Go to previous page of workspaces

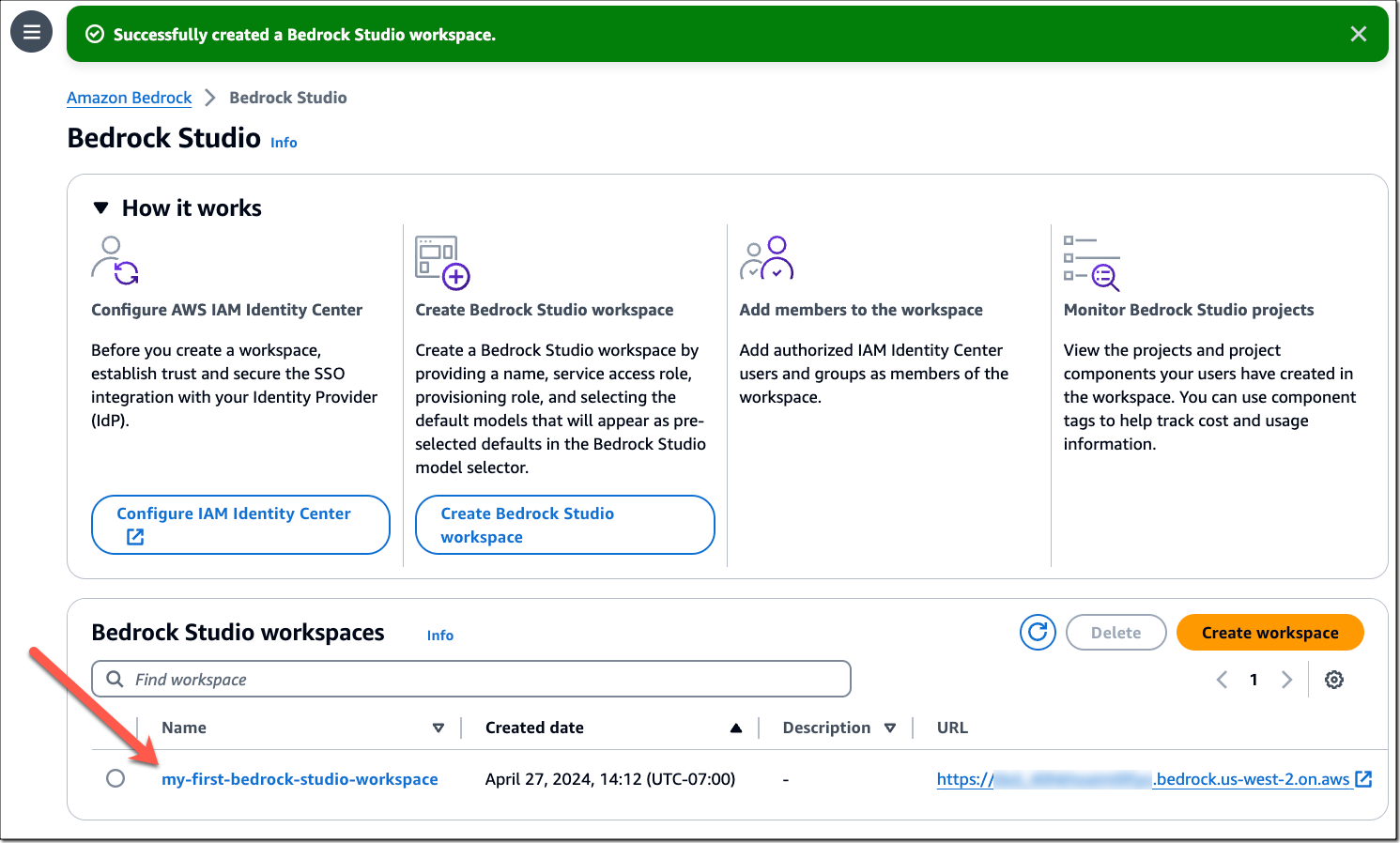coord(1222,680)
